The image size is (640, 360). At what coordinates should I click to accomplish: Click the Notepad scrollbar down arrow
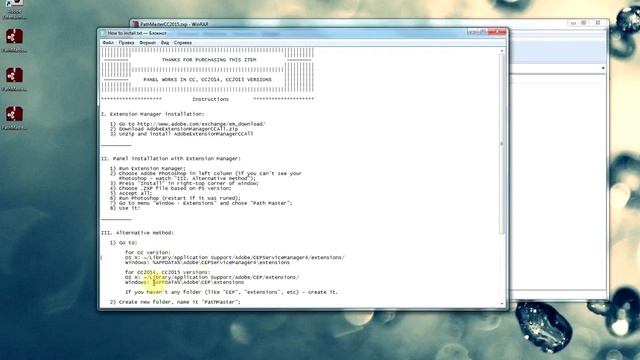502,304
